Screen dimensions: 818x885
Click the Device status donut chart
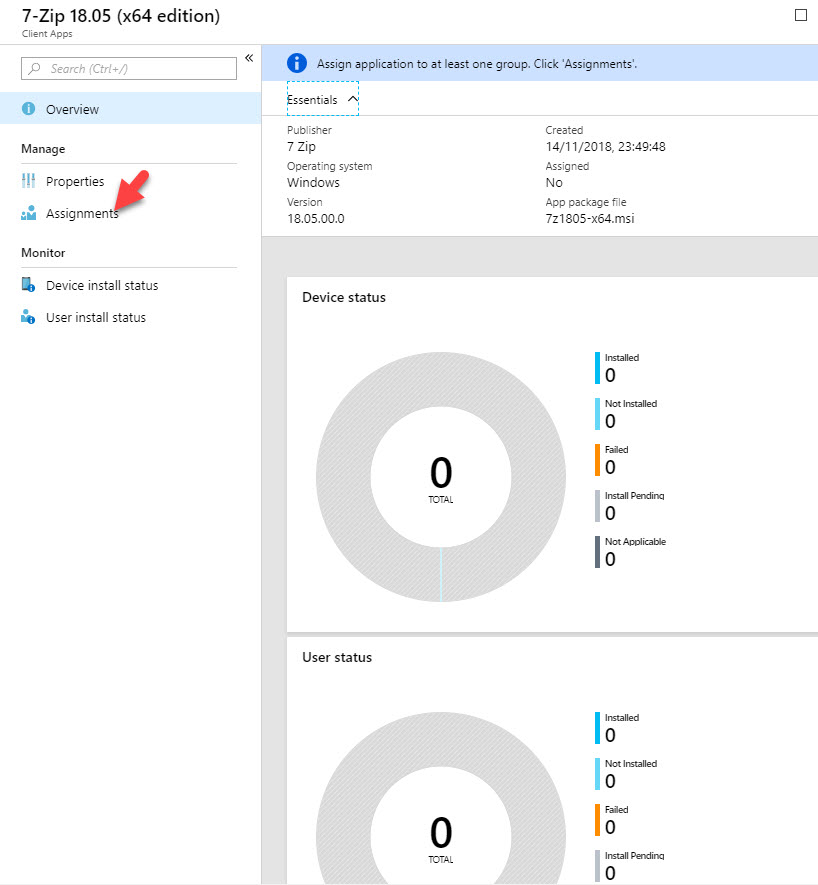(x=441, y=477)
